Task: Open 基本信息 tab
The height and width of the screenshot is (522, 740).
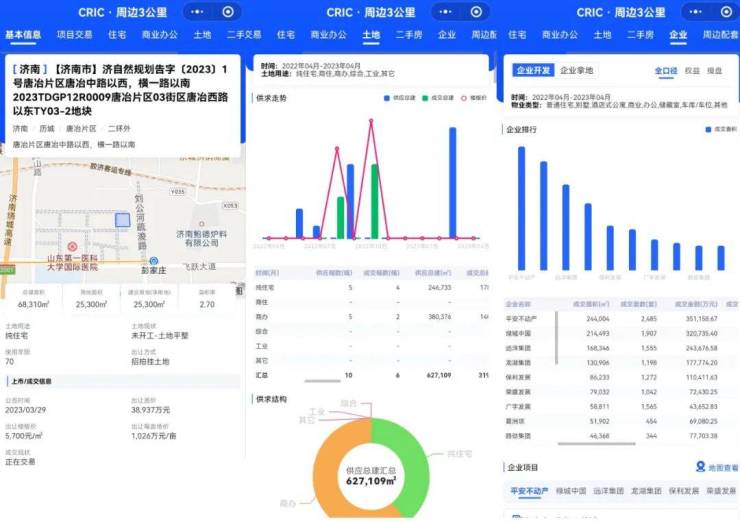Action: (23, 34)
